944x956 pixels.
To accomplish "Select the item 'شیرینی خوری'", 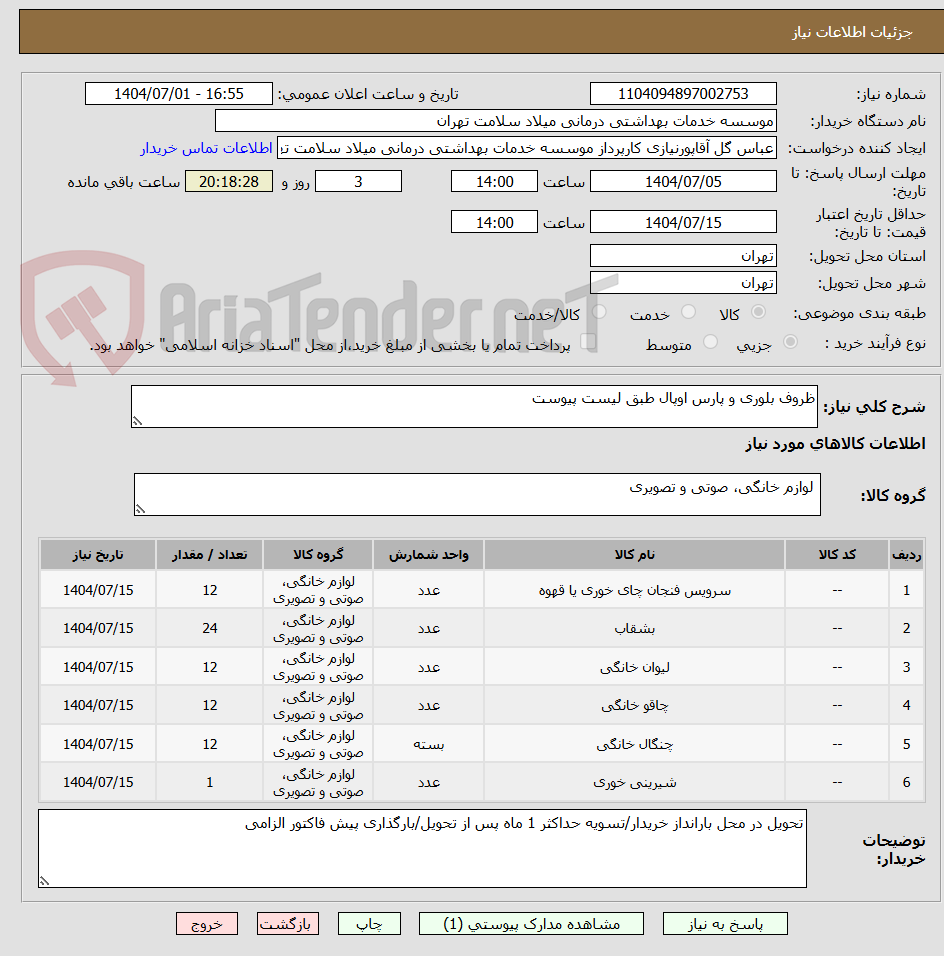I will click(634, 782).
